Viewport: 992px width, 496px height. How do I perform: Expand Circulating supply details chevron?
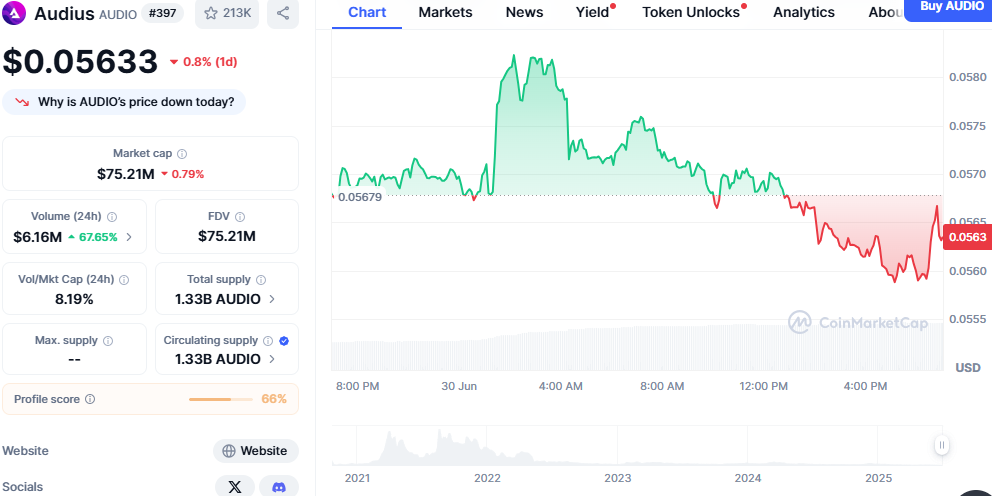click(272, 359)
